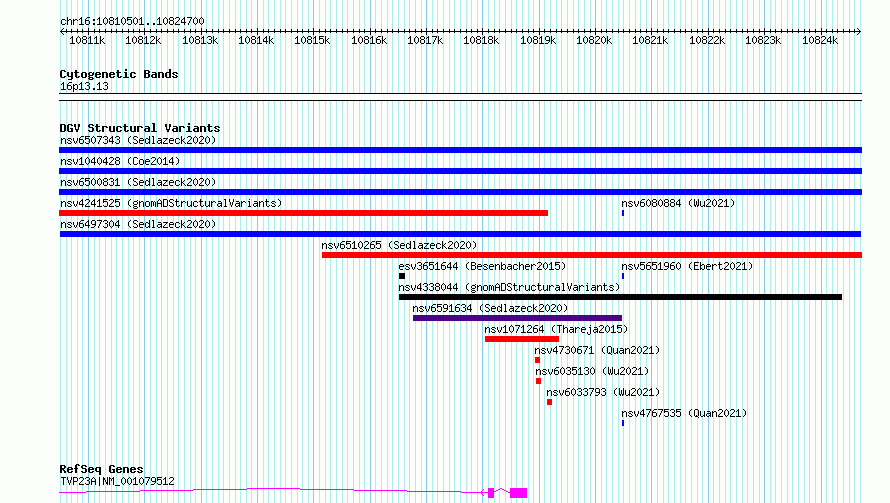
Task: Click the DGV Structural Variants track title
Action: coord(140,128)
